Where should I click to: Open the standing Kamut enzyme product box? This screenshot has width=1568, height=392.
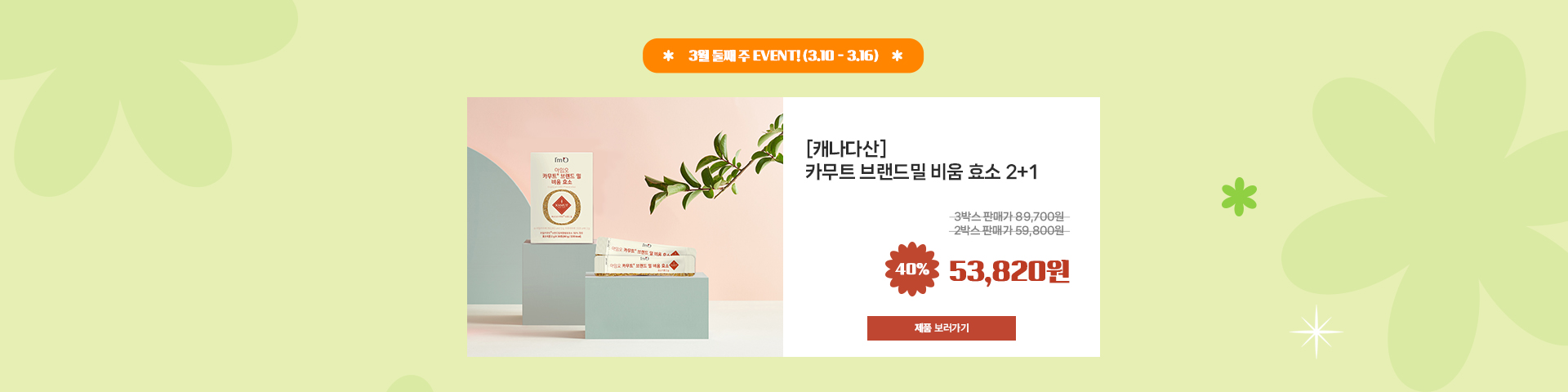pos(561,196)
